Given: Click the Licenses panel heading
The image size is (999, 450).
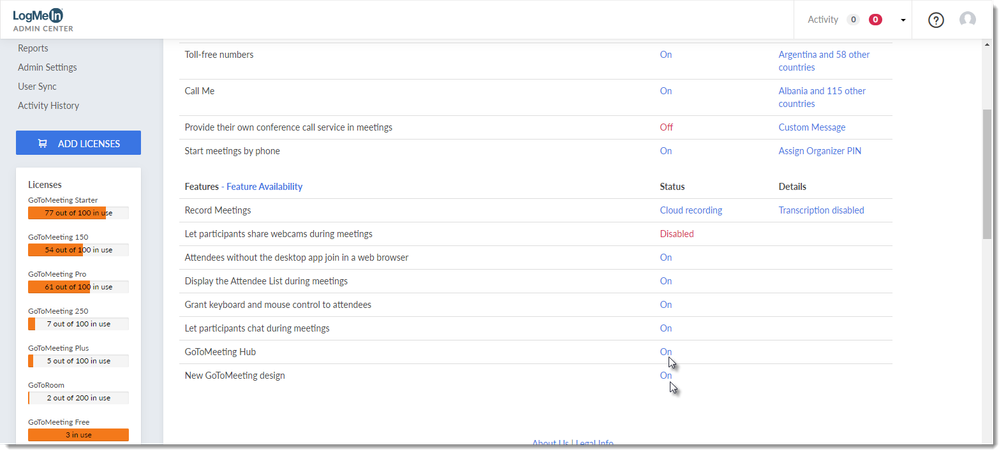Looking at the screenshot, I should point(45,185).
